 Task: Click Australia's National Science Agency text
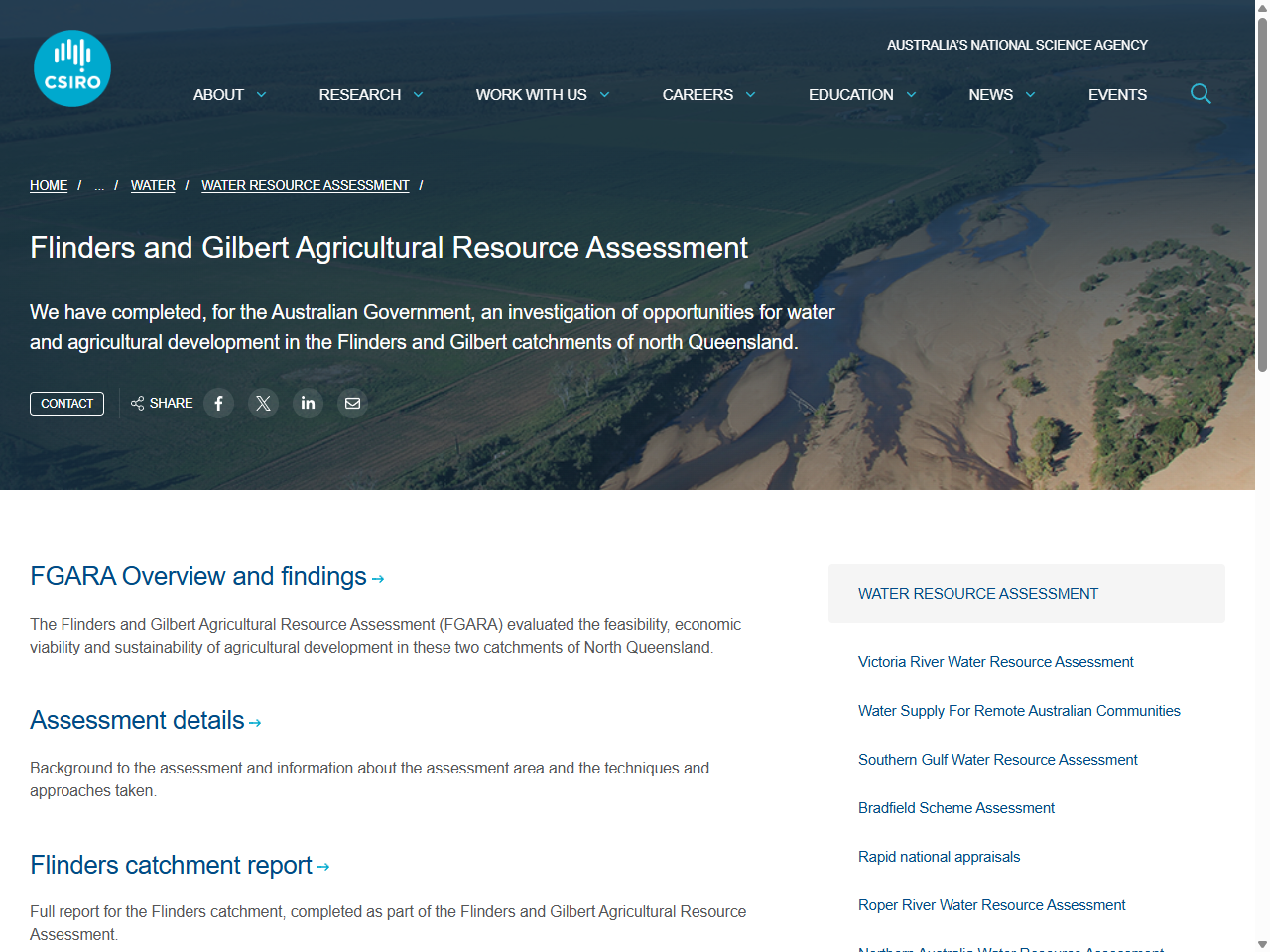(1017, 45)
